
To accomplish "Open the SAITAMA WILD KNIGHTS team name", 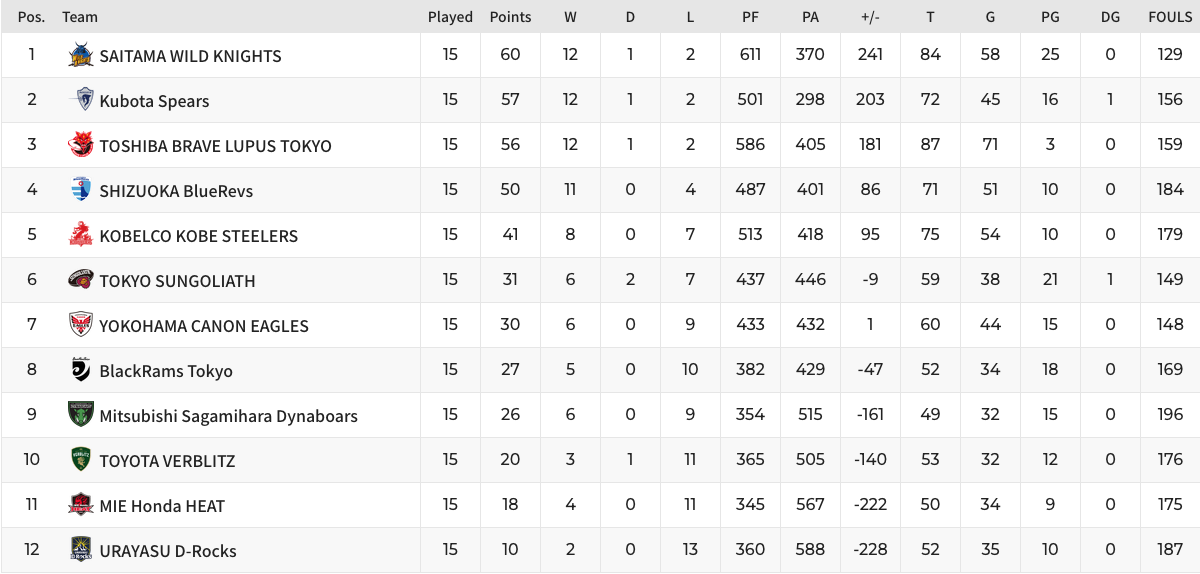I will 190,56.
